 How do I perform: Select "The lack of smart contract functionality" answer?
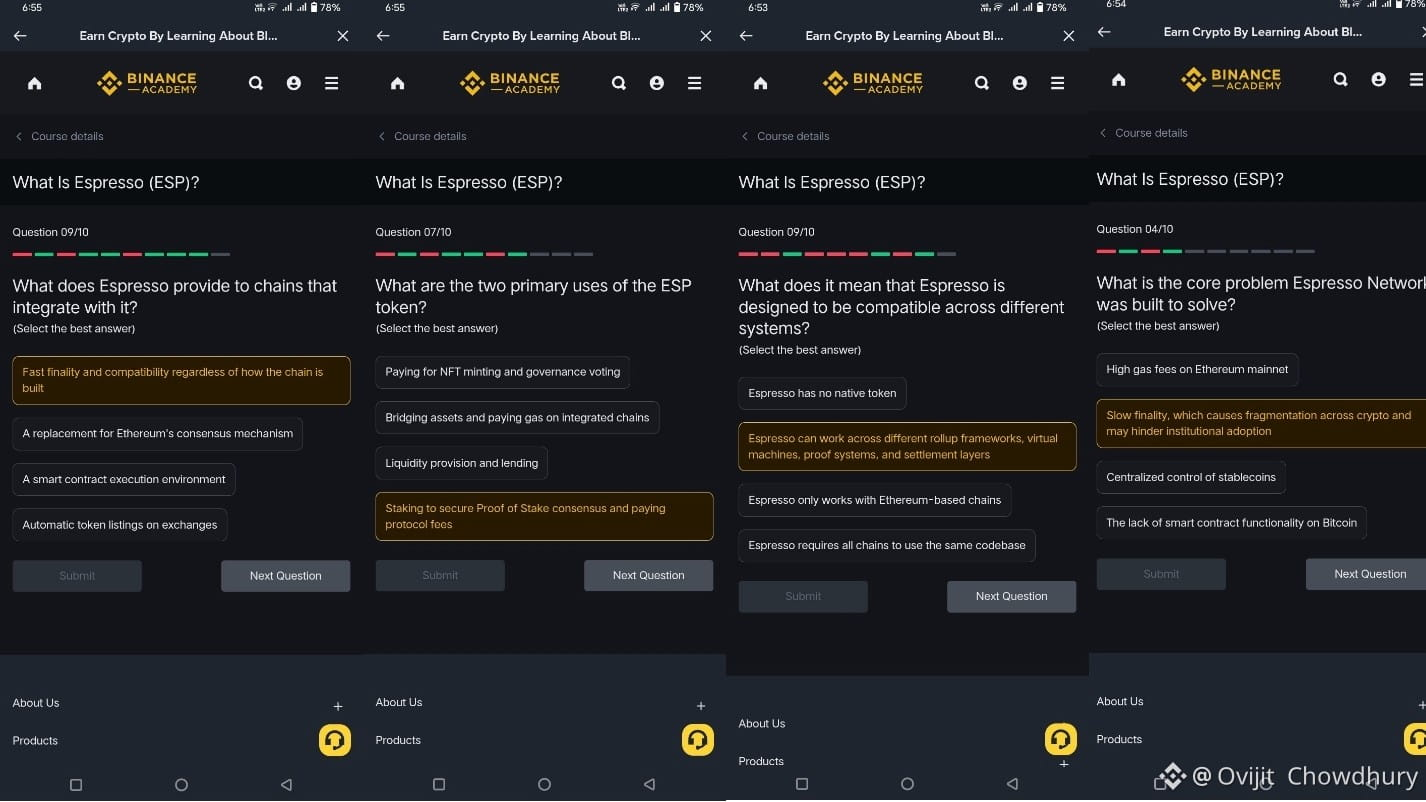click(x=1231, y=523)
